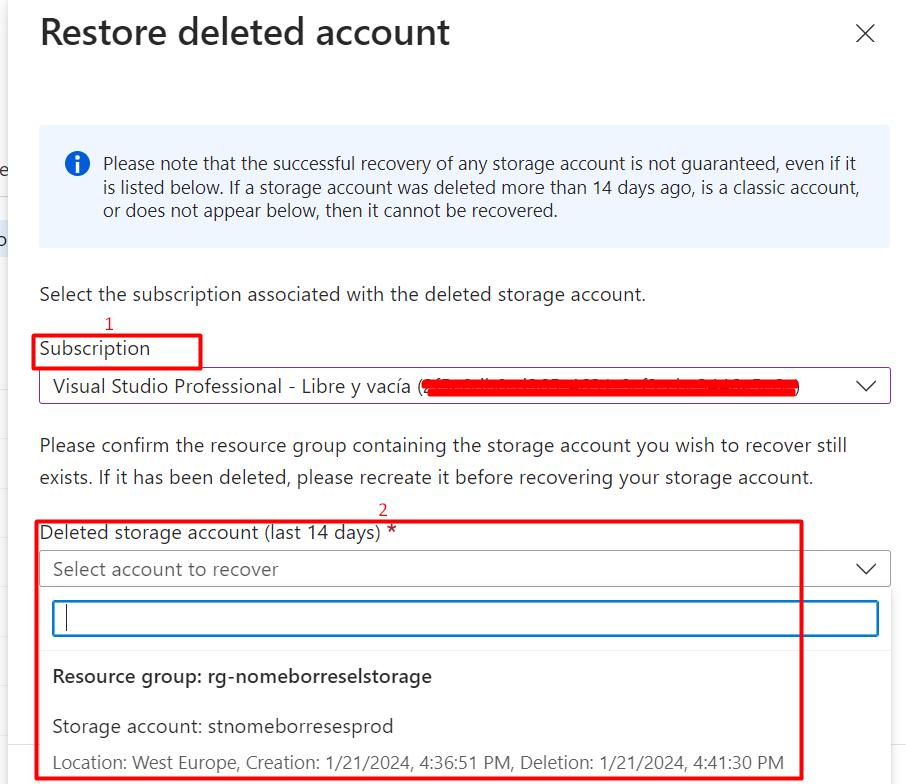Click the red annotation number 2
This screenshot has width=906, height=784.
383,510
